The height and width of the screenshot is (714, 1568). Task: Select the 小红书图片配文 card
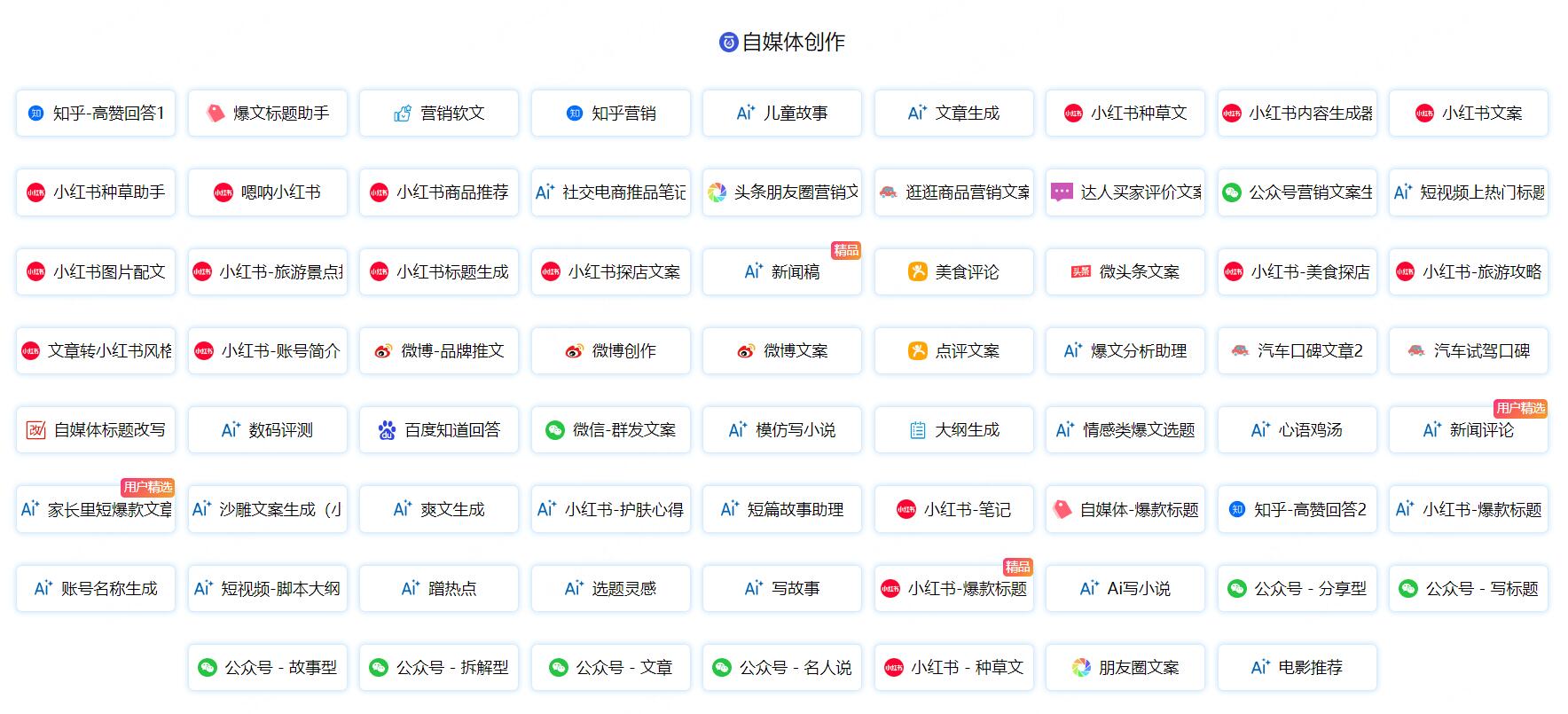tap(96, 271)
